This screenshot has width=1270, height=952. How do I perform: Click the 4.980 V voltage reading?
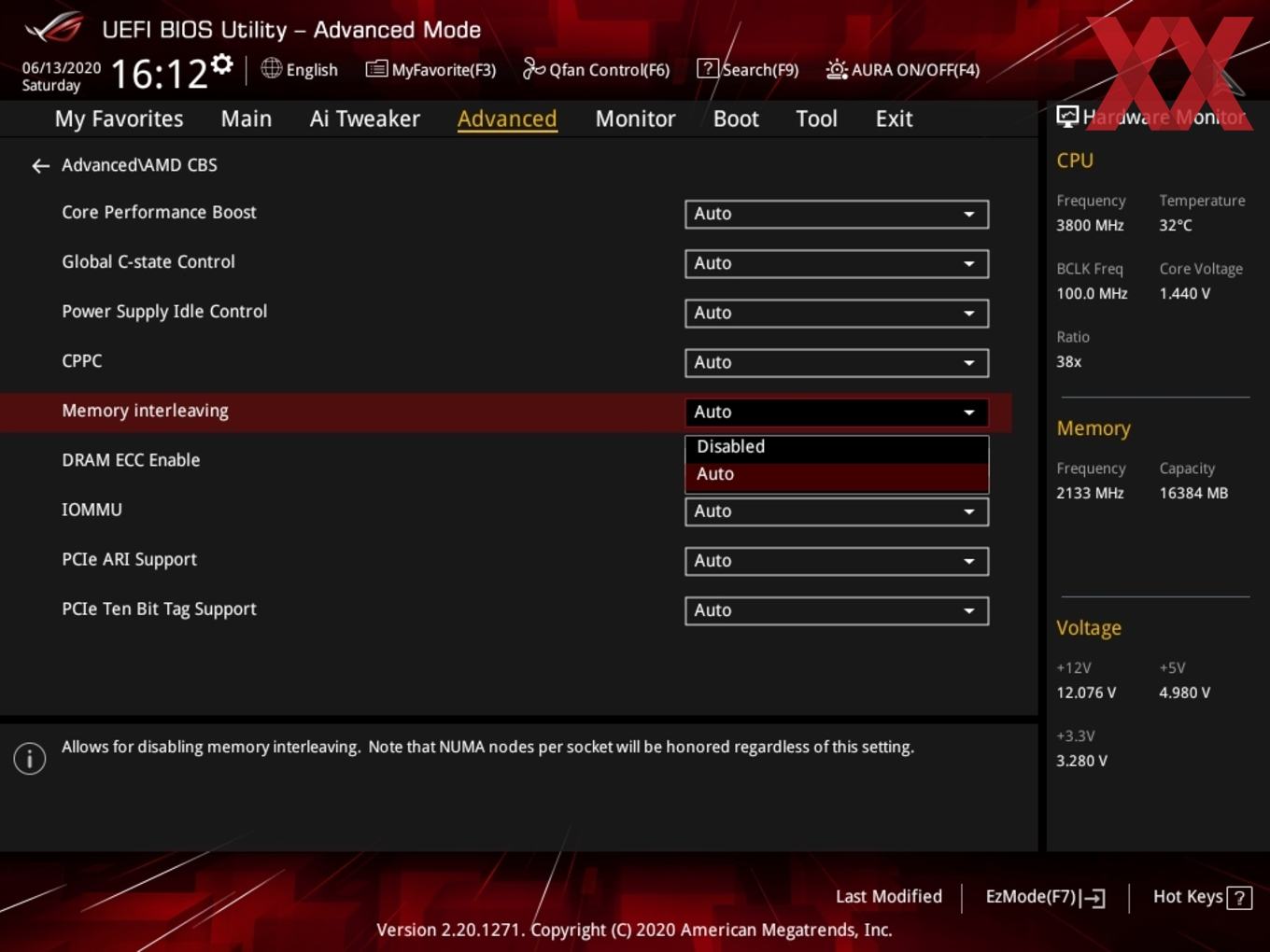pos(1185,693)
